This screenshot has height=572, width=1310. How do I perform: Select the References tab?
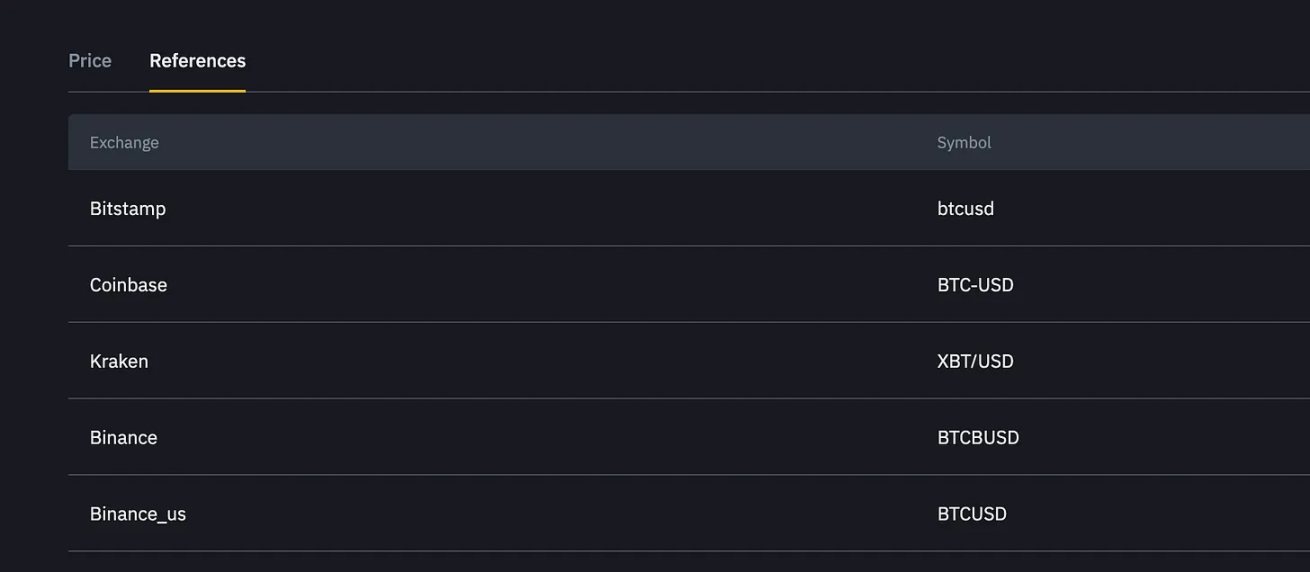197,61
